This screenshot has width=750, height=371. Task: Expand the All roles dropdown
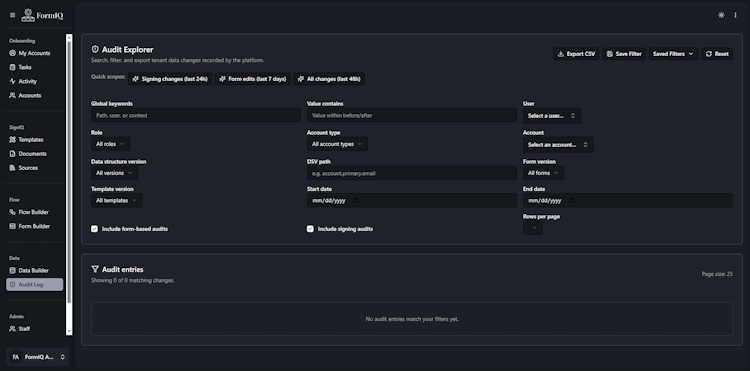110,144
